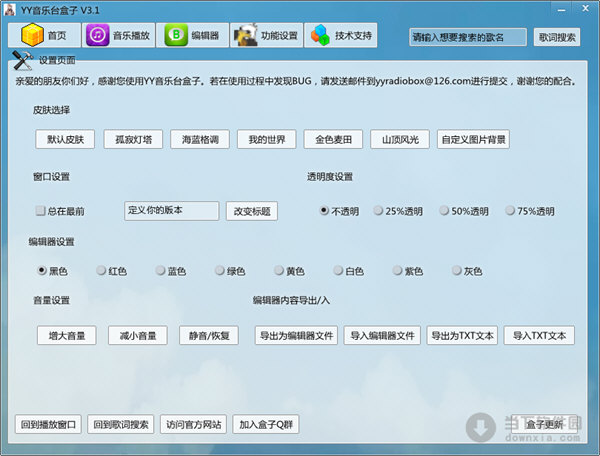
Task: Apply the 孤寂灯塔 skin
Action: 133,139
